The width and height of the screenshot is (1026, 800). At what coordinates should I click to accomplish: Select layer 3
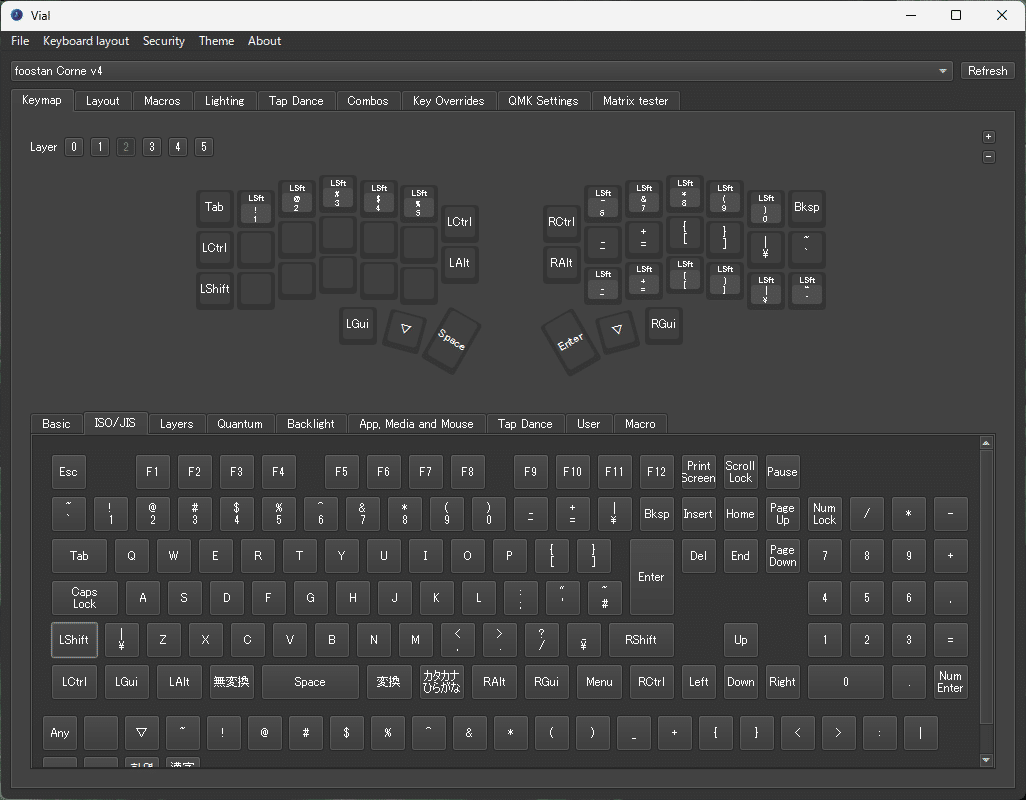point(152,147)
